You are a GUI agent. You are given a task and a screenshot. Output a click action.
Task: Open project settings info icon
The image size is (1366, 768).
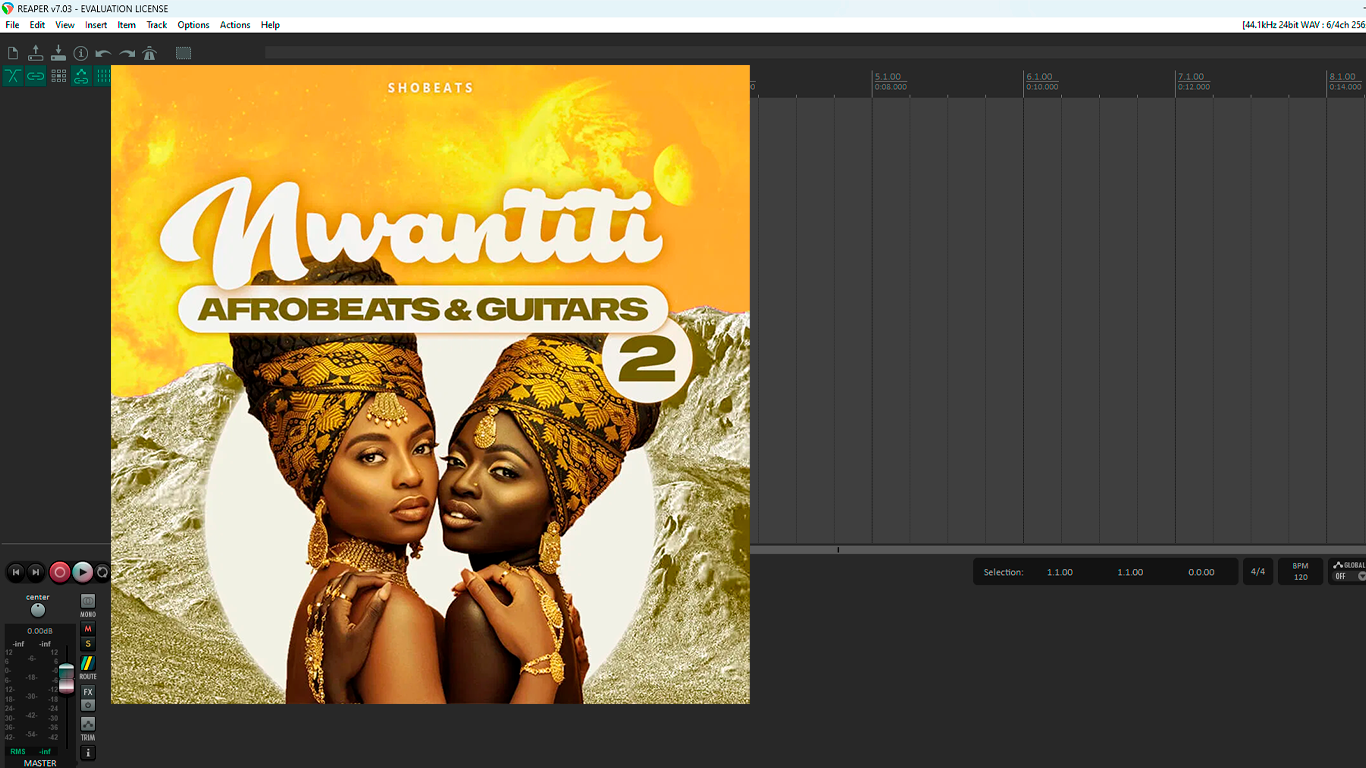coord(81,53)
